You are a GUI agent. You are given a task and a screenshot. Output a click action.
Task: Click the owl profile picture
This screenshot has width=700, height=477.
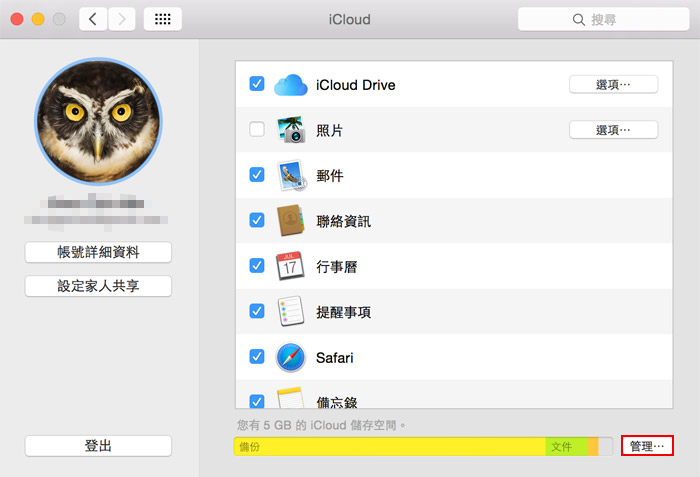tap(98, 121)
